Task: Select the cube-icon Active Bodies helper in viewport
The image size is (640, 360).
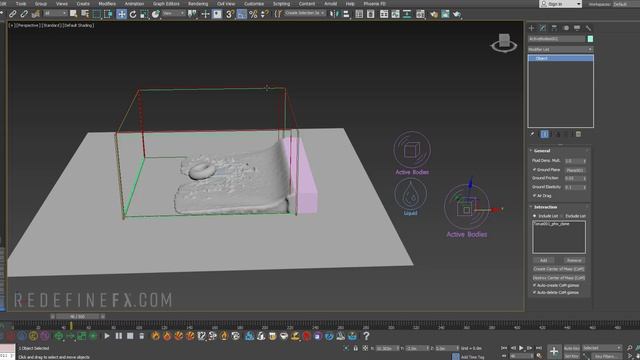Action: click(412, 153)
